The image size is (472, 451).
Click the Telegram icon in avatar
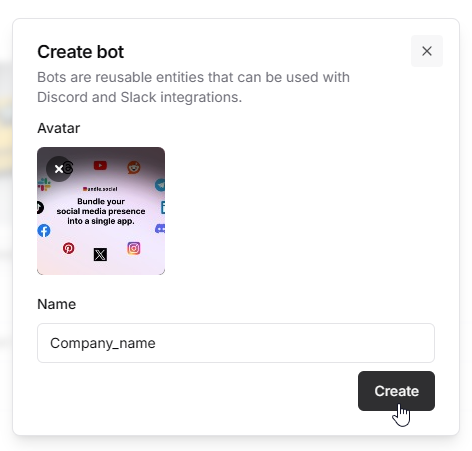click(160, 185)
